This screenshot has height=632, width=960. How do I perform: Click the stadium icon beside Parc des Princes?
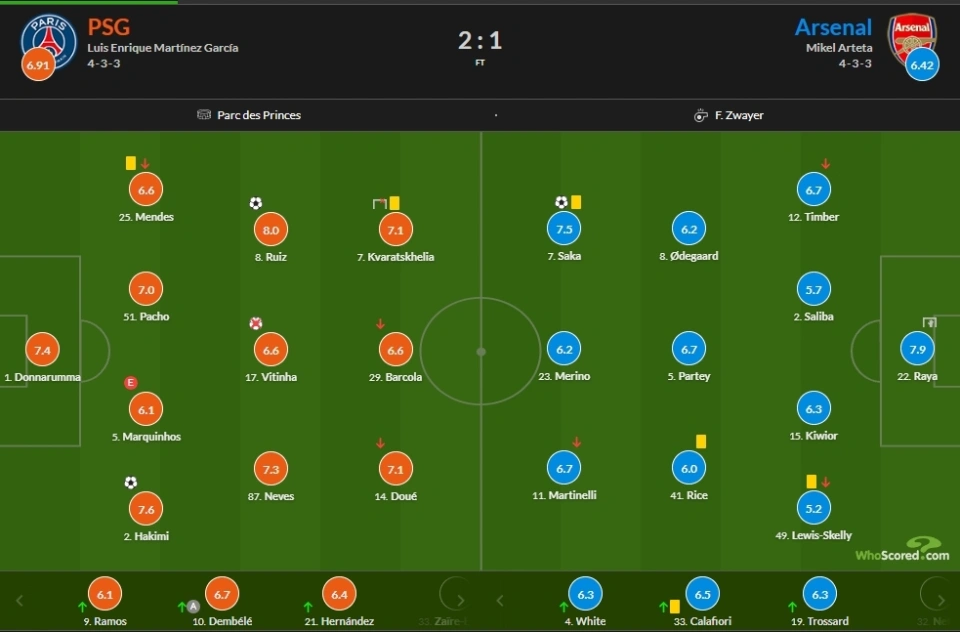tap(204, 115)
